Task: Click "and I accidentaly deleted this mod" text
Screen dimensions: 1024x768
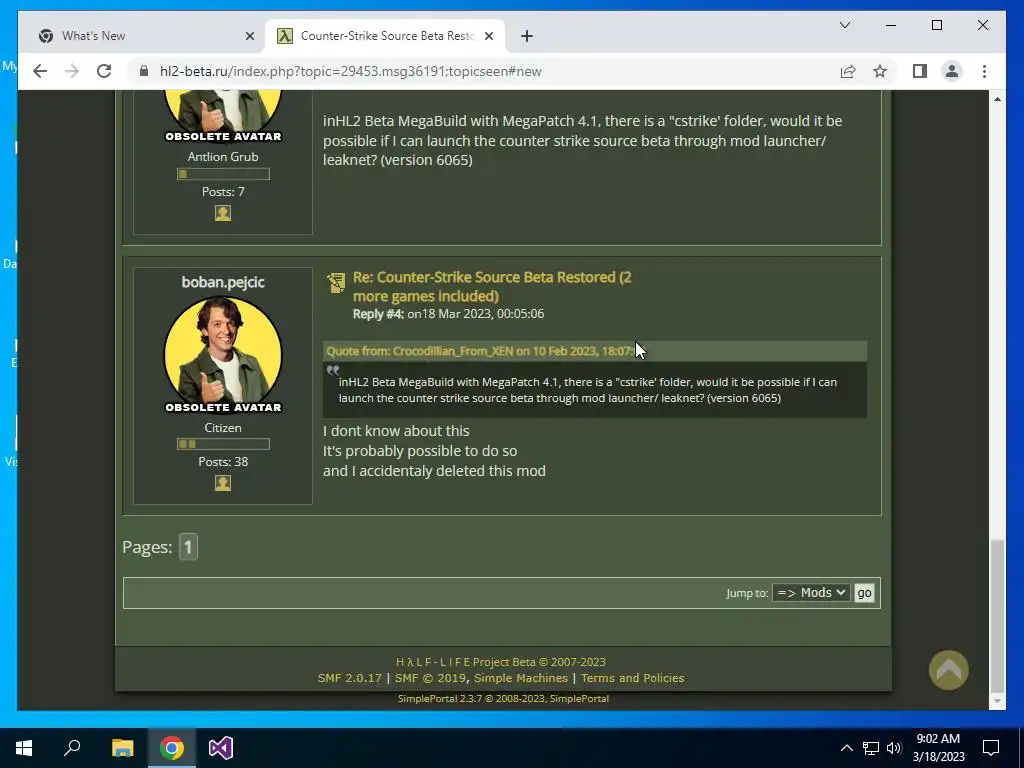Action: click(x=434, y=471)
